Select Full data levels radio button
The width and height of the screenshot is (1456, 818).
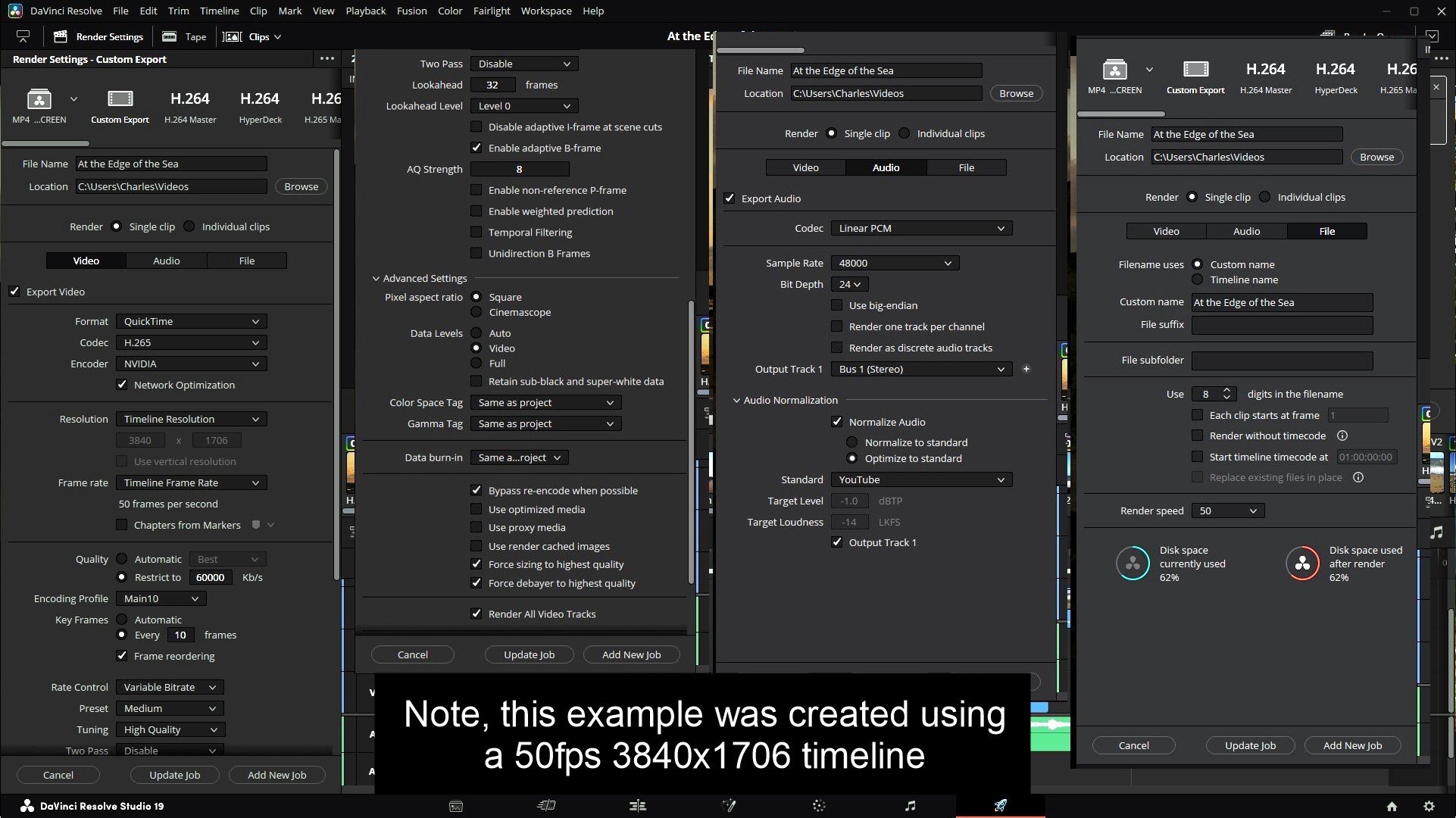coord(476,364)
